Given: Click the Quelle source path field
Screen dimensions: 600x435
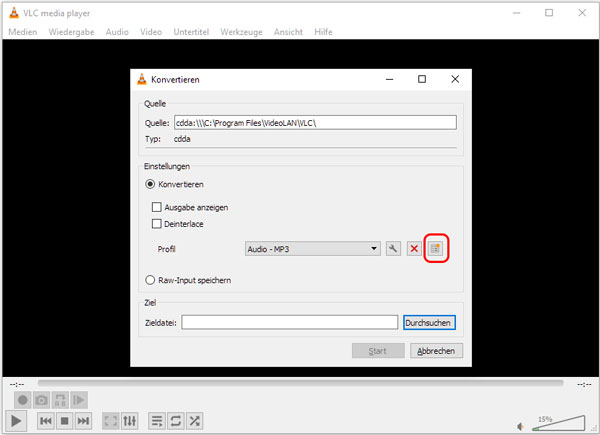Looking at the screenshot, I should point(315,123).
